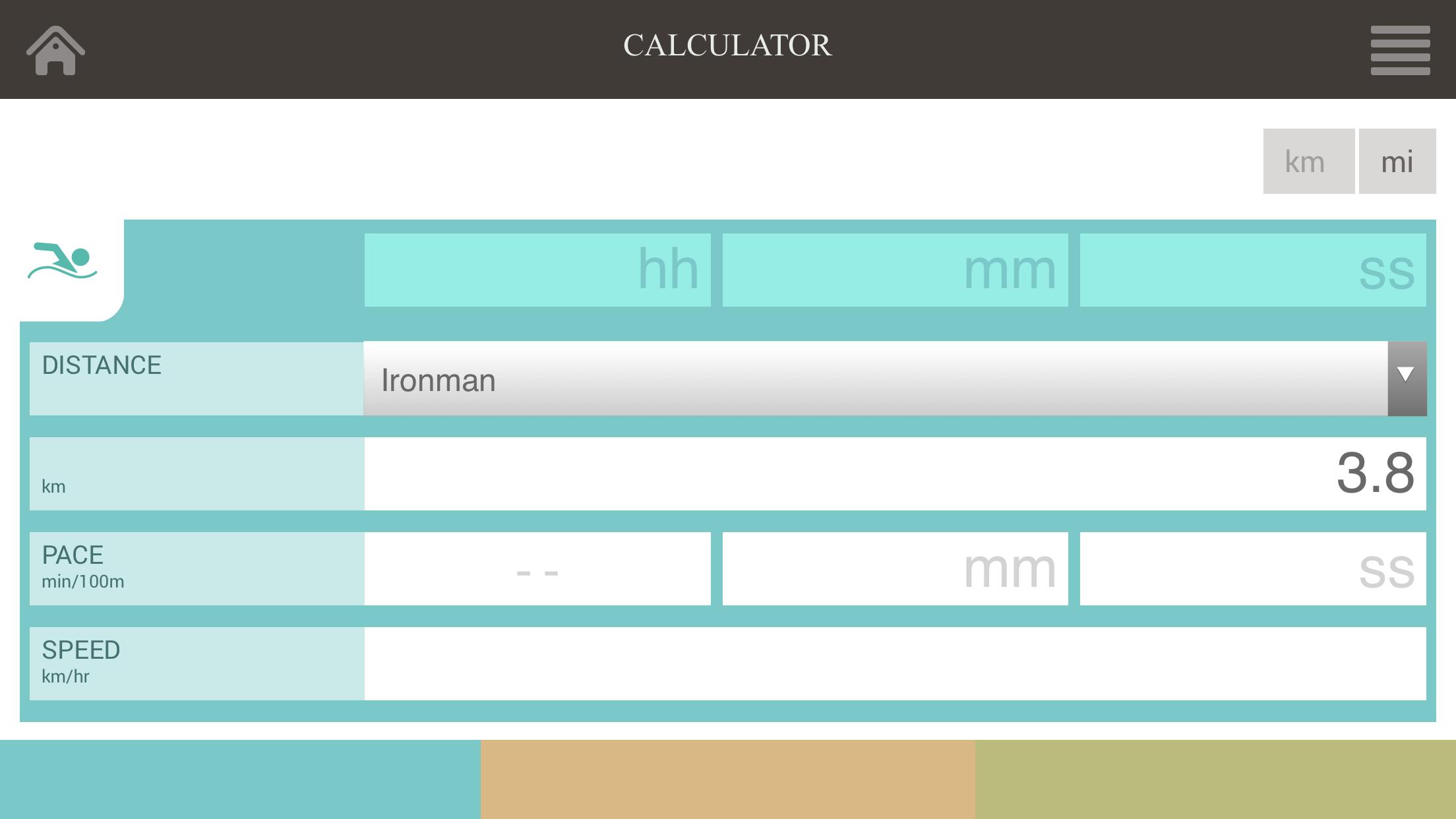Switch to kilometers unit toggle
The image size is (1456, 819).
pyautogui.click(x=1305, y=161)
